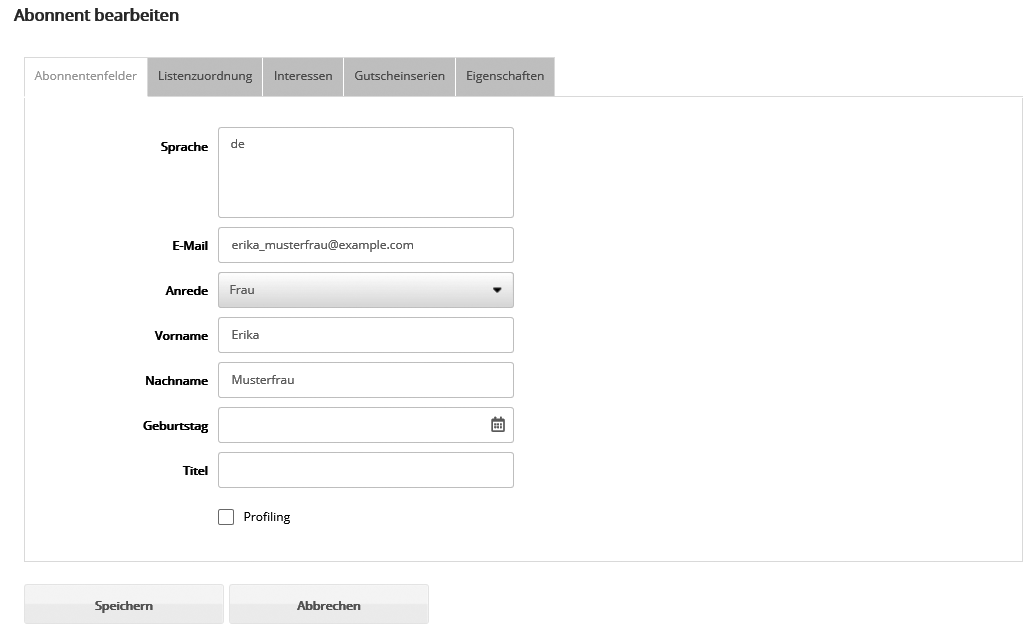This screenshot has width=1035, height=641.
Task: Select the Eigenschaften tab
Action: (505, 77)
